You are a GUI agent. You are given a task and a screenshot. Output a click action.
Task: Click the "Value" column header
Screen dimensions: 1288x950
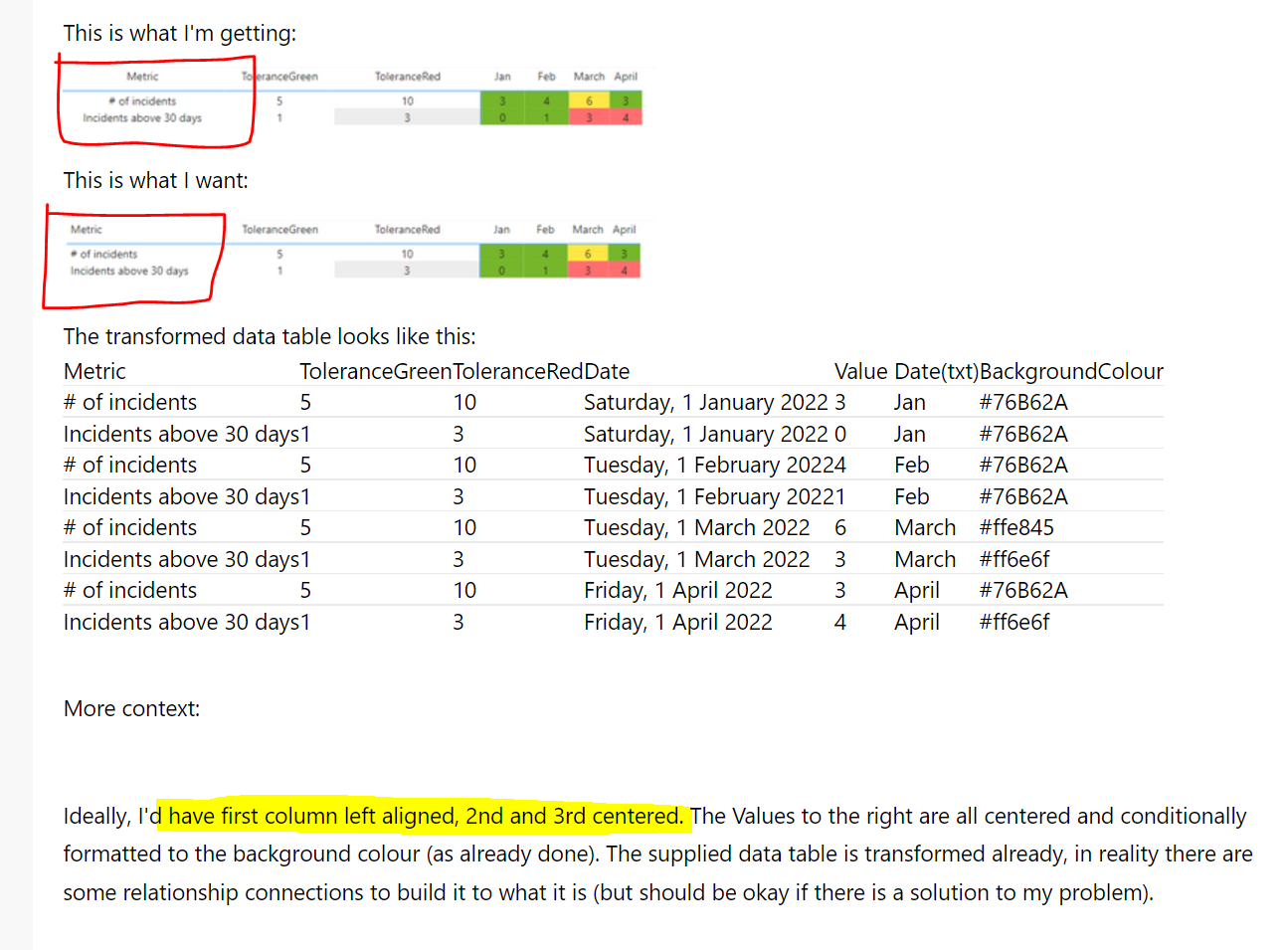point(860,371)
